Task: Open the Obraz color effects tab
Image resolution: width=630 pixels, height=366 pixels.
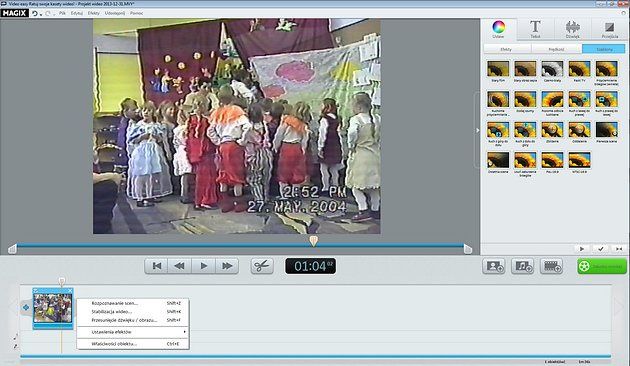Action: point(498,29)
